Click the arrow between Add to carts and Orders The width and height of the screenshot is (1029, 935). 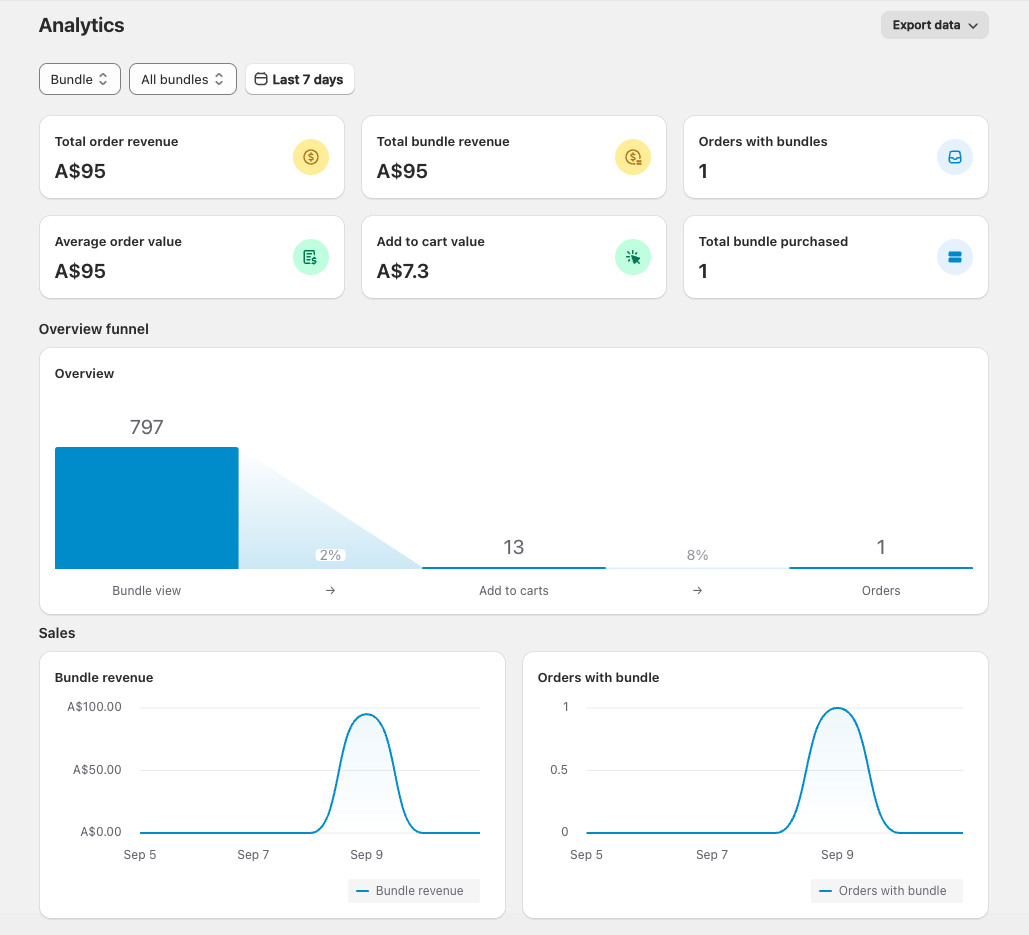[697, 591]
